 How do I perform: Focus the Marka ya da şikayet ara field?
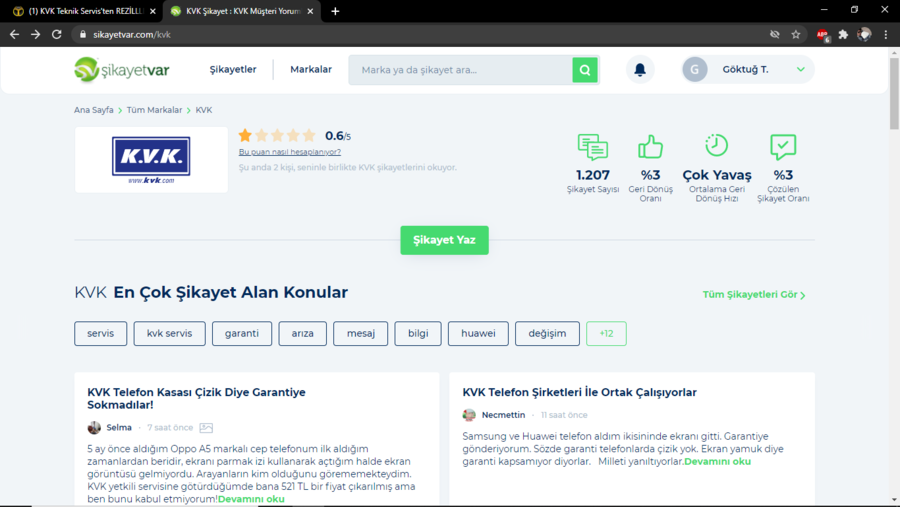(460, 70)
